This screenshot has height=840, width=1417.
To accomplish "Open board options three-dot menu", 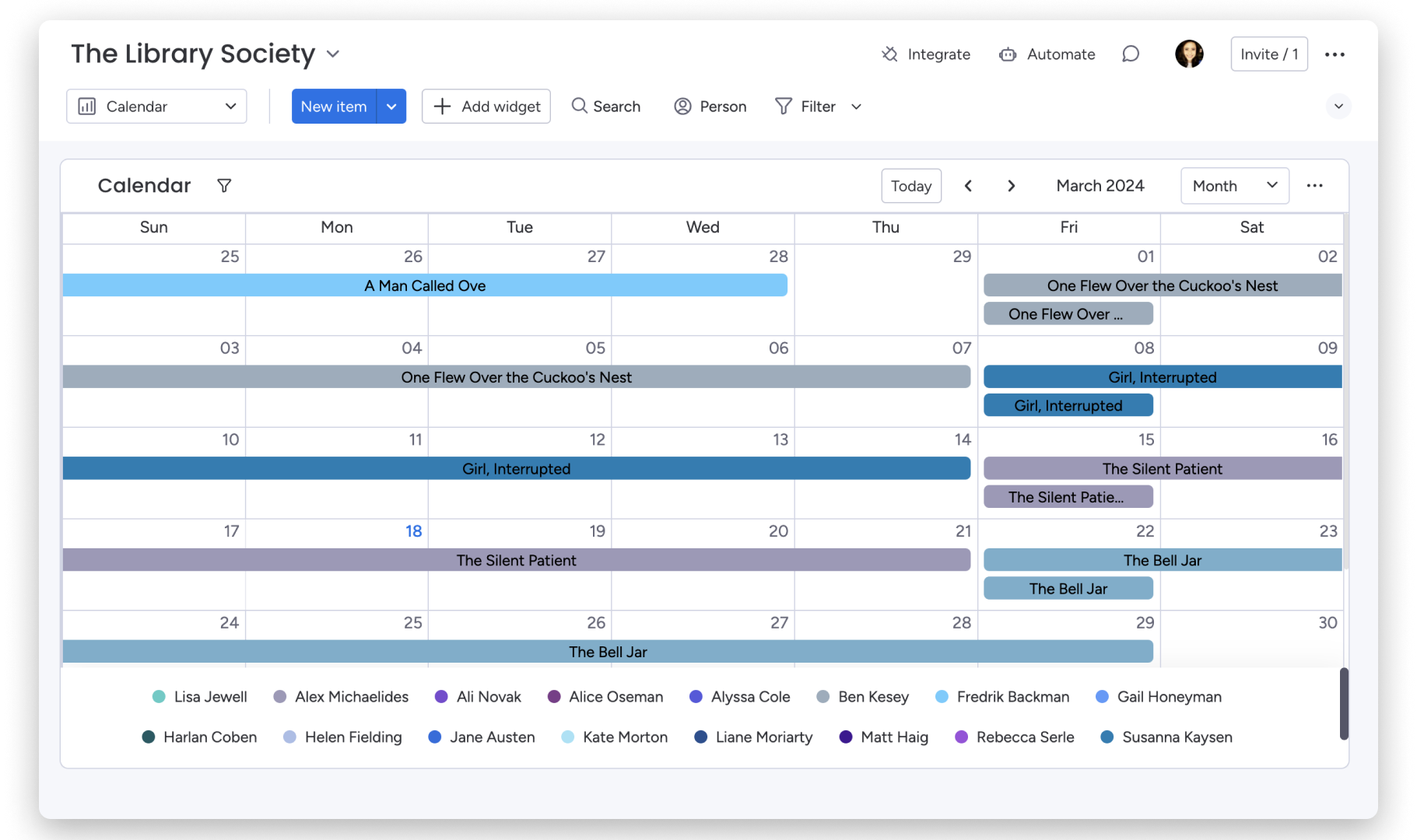I will 1335,54.
